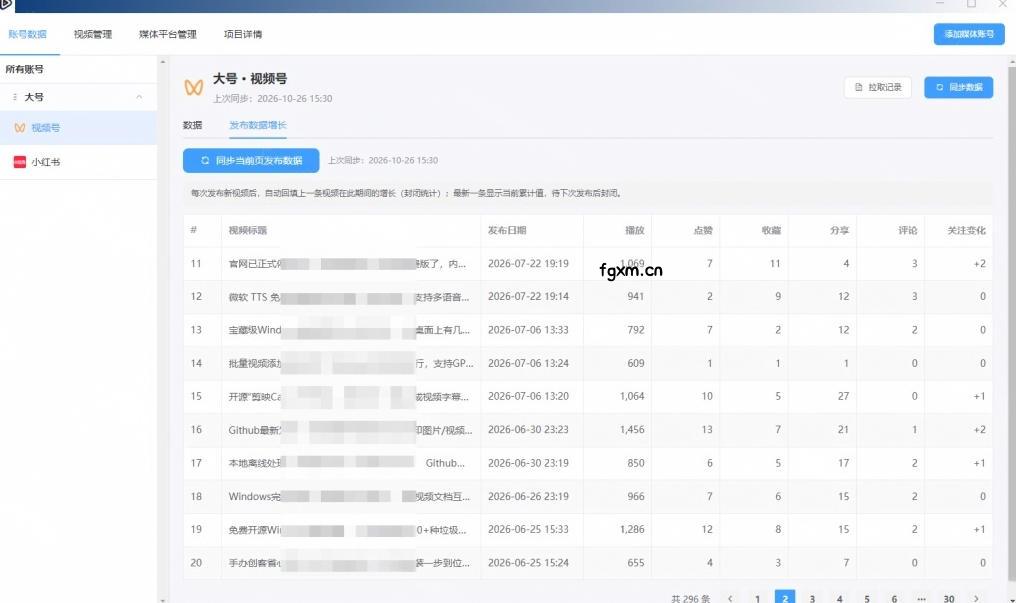The height and width of the screenshot is (603, 1016).
Task: Click the large 视频号 logo beside the title
Action: tap(194, 87)
